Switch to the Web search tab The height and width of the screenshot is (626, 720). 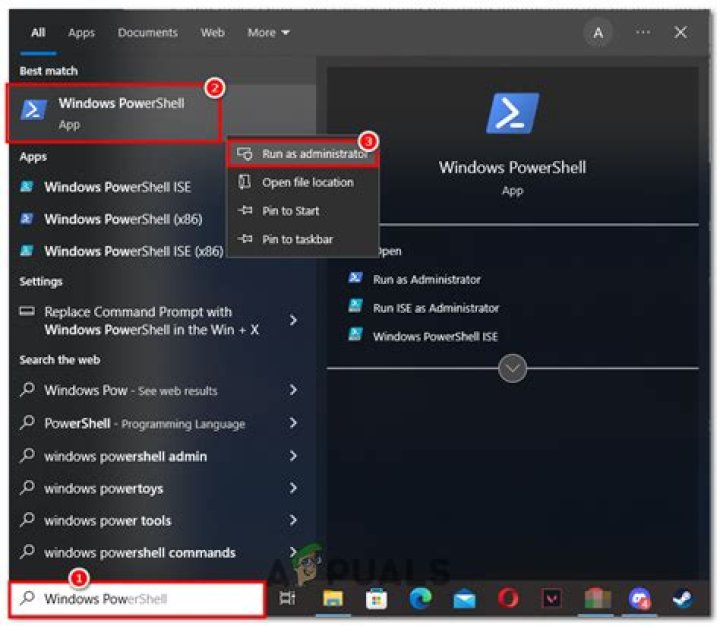213,33
